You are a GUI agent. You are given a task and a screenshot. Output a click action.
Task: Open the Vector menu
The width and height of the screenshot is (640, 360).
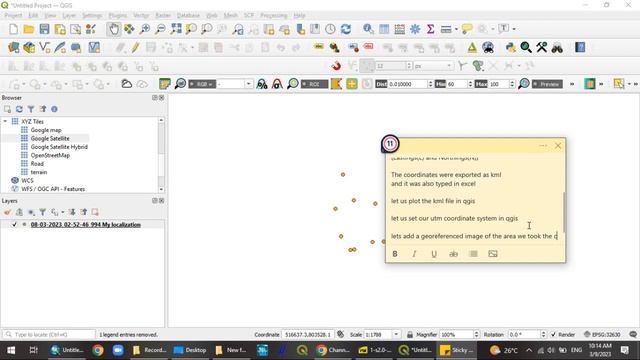pyautogui.click(x=141, y=15)
